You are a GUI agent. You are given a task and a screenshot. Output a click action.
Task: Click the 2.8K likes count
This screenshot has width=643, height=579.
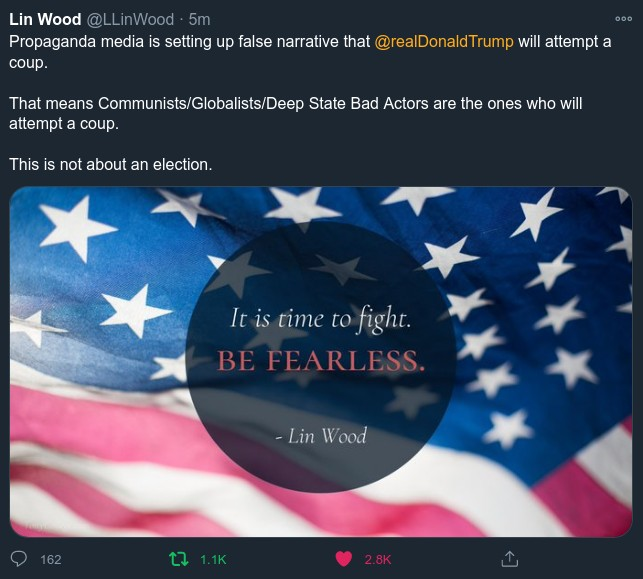pos(378,560)
